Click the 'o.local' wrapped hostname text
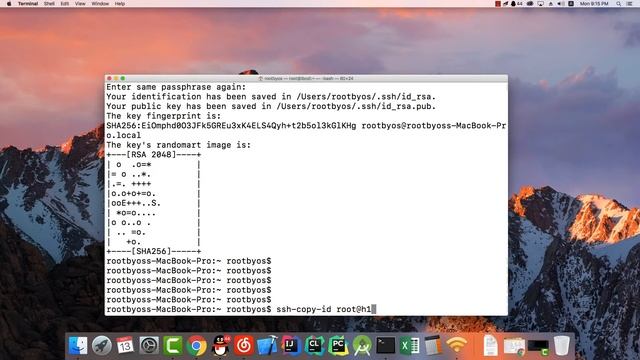Image resolution: width=640 pixels, height=360 pixels. pos(124,135)
